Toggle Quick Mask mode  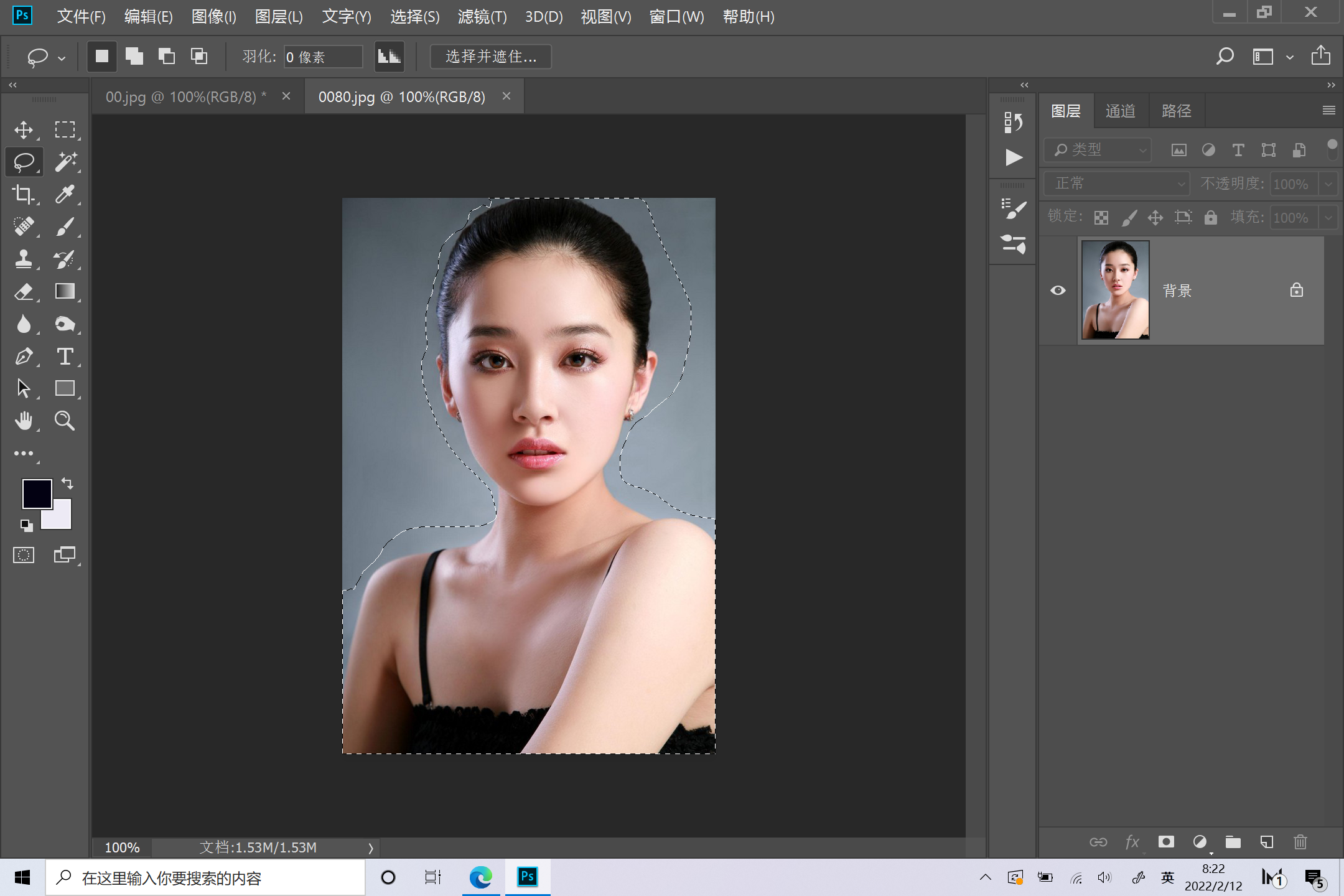pos(24,555)
